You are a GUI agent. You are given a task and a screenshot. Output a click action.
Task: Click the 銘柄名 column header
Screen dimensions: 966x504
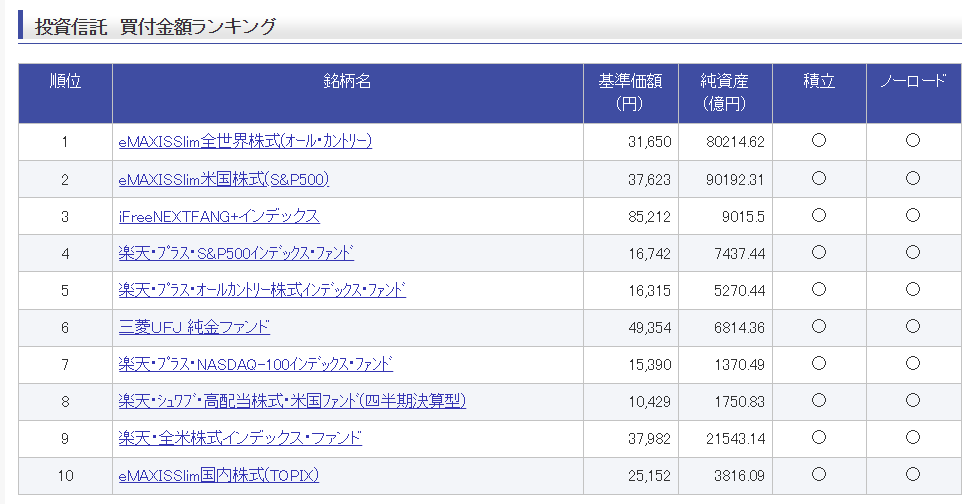coord(347,82)
